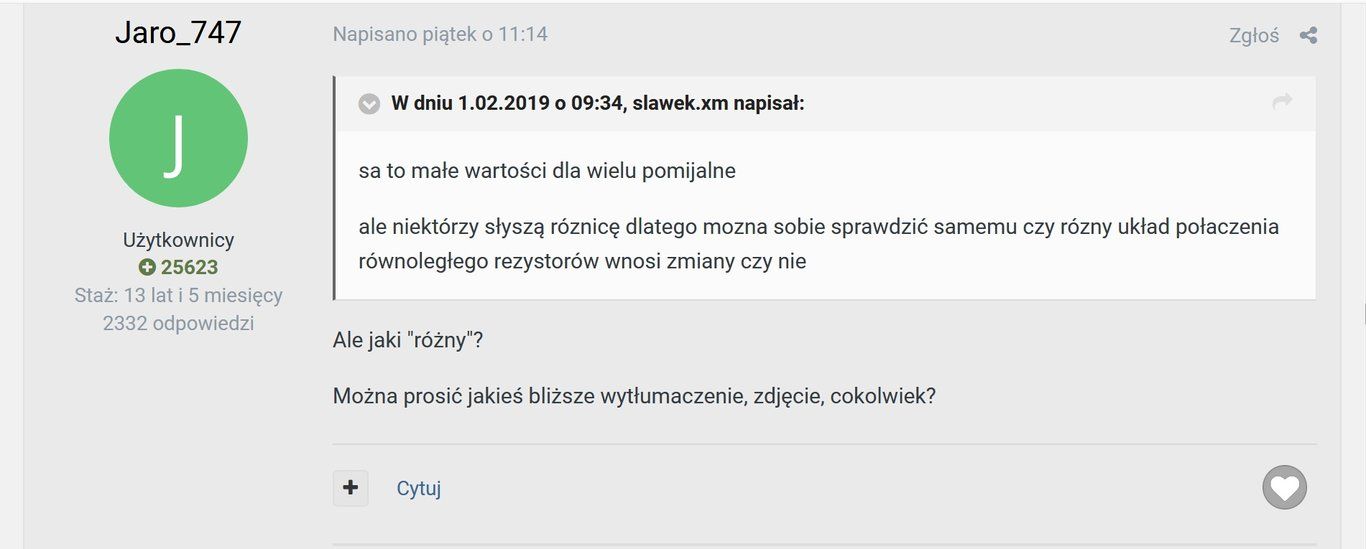
Task: Click the quoted line about rezystorów
Action: (x=583, y=262)
